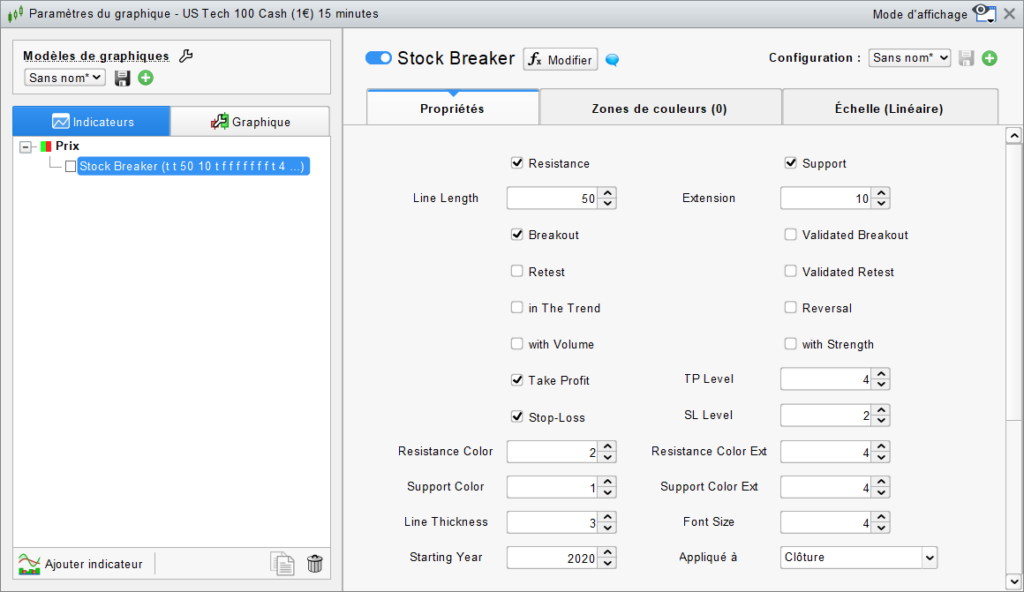
Task: Save the current chart template
Action: tap(122, 78)
